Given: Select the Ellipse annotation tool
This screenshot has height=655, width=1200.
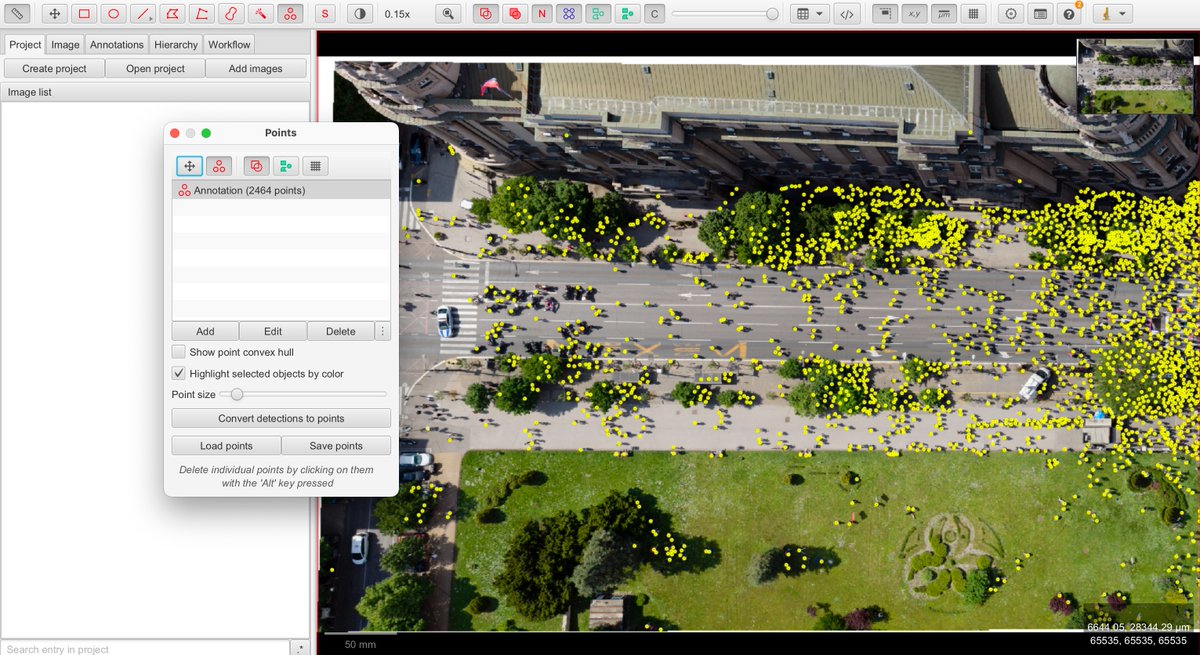Looking at the screenshot, I should [114, 14].
